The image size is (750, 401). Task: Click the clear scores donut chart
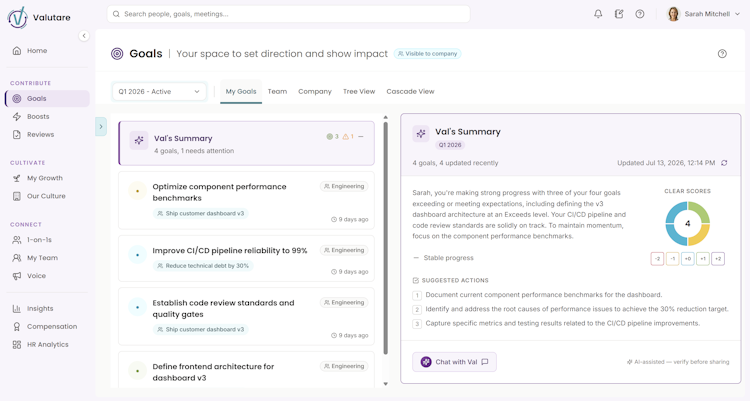point(688,223)
